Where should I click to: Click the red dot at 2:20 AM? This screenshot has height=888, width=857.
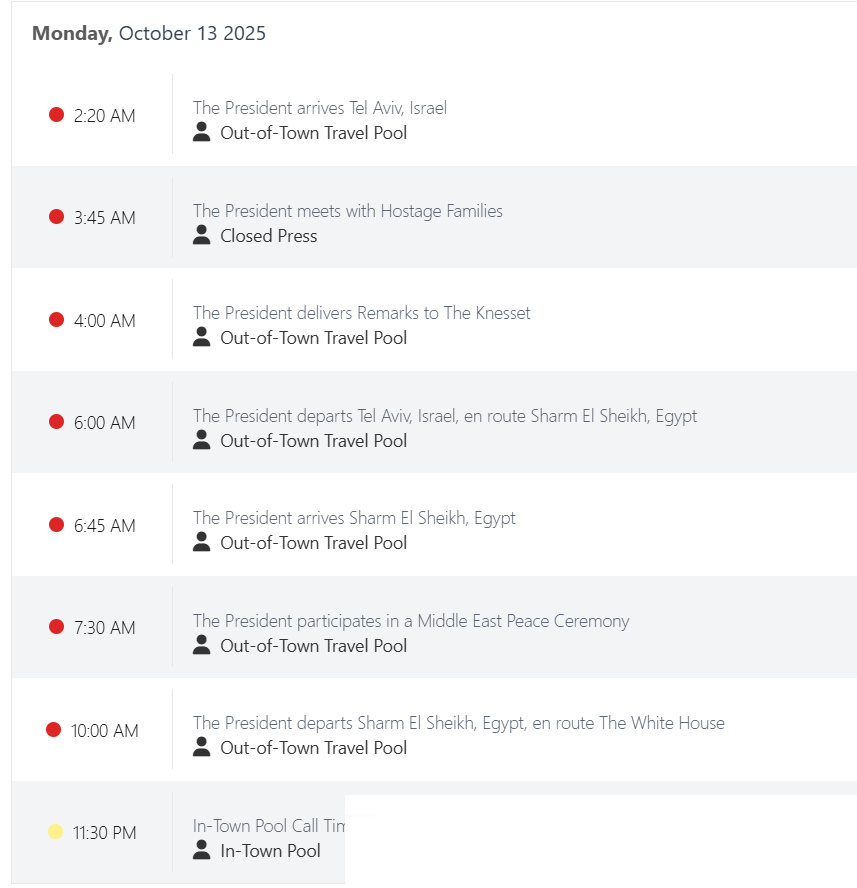click(x=57, y=115)
